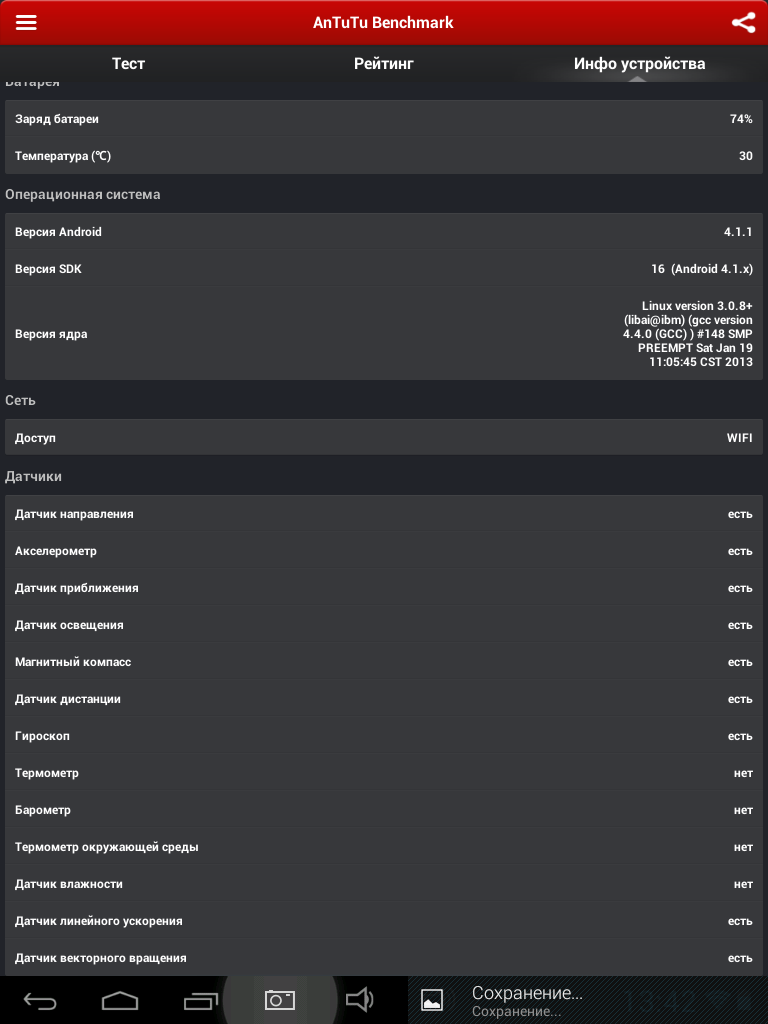Tap the camera screenshot icon
Screen dimensions: 768x1024
tap(280, 999)
